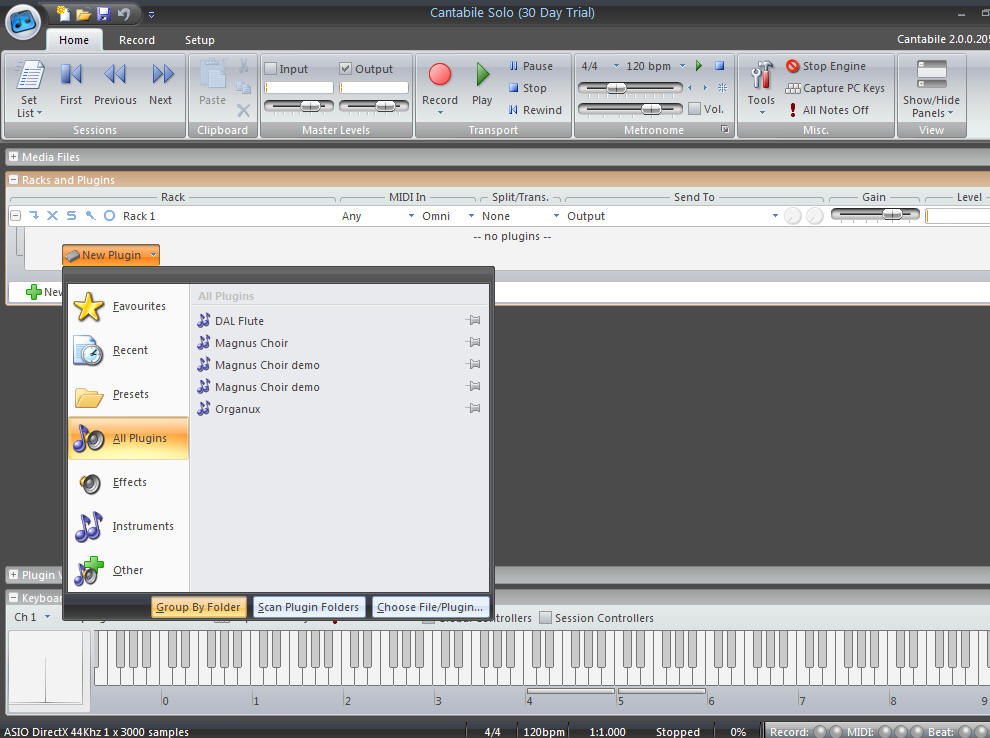Image resolution: width=990 pixels, height=738 pixels.
Task: Click the Undo quick-access icon
Action: [x=124, y=13]
